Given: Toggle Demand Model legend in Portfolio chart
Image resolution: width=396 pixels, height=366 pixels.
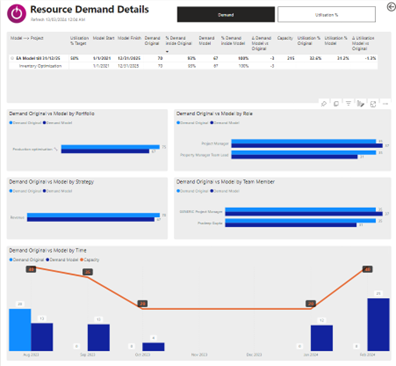Looking at the screenshot, I should [x=58, y=123].
